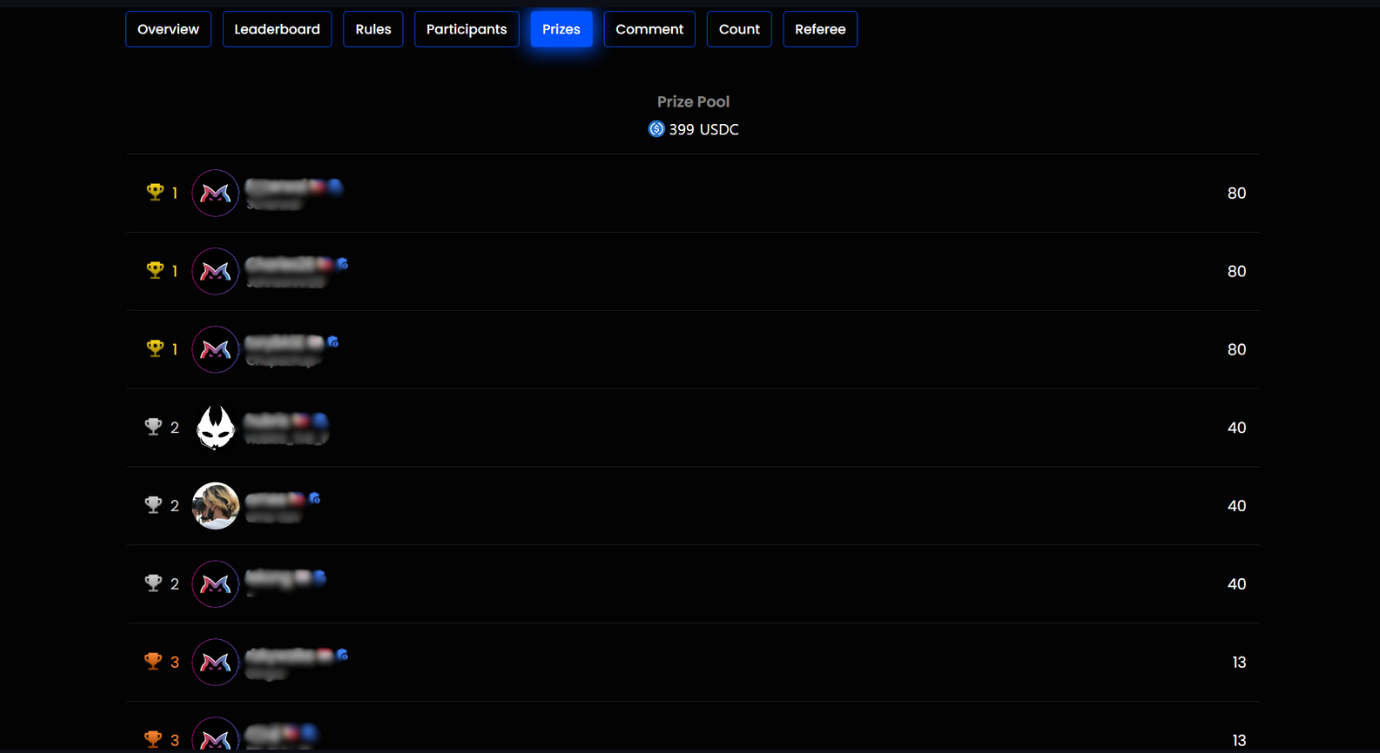1380x753 pixels.
Task: Click the 40 prize value in the white mask row
Action: point(1236,428)
